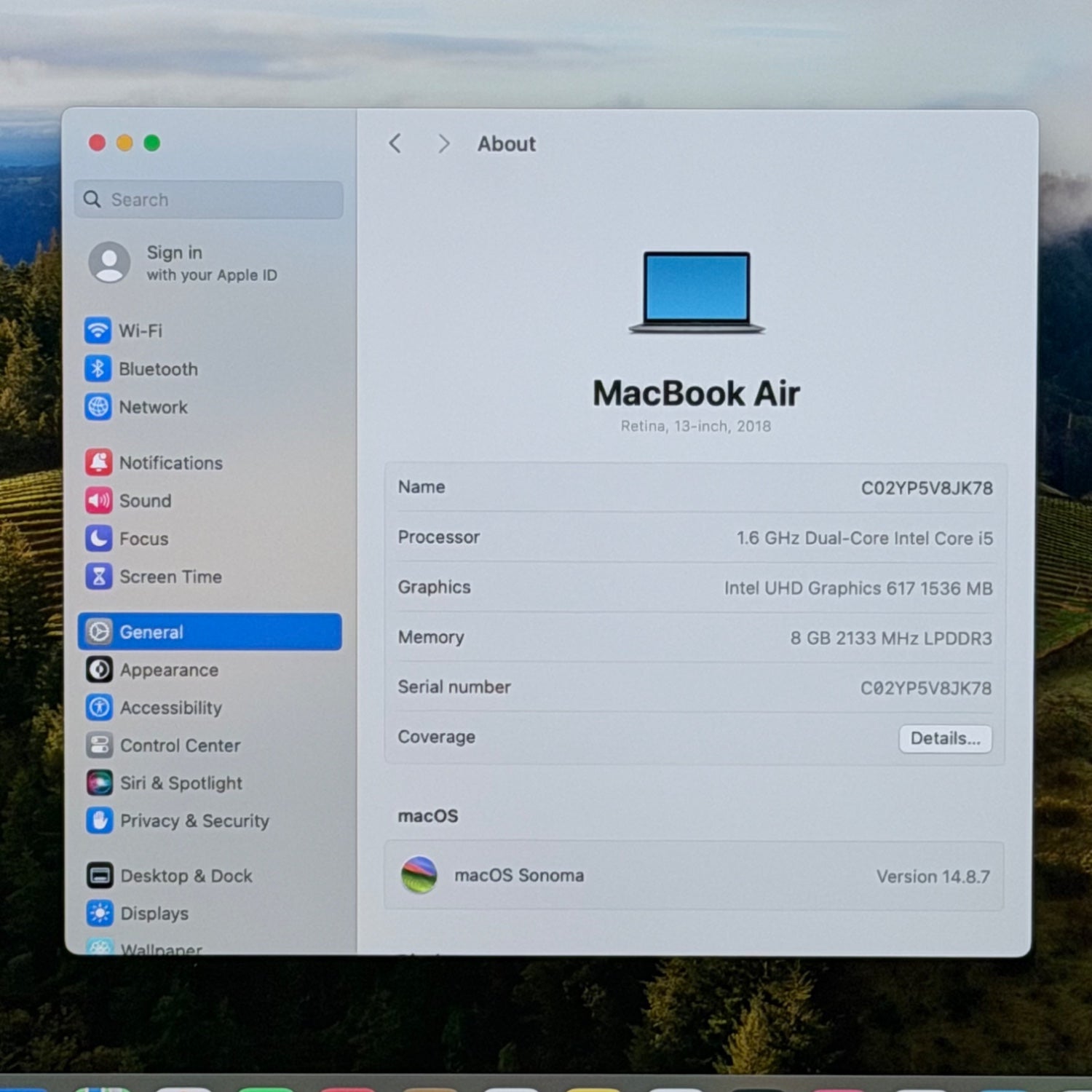Select the Network sidebar item

coord(136,407)
